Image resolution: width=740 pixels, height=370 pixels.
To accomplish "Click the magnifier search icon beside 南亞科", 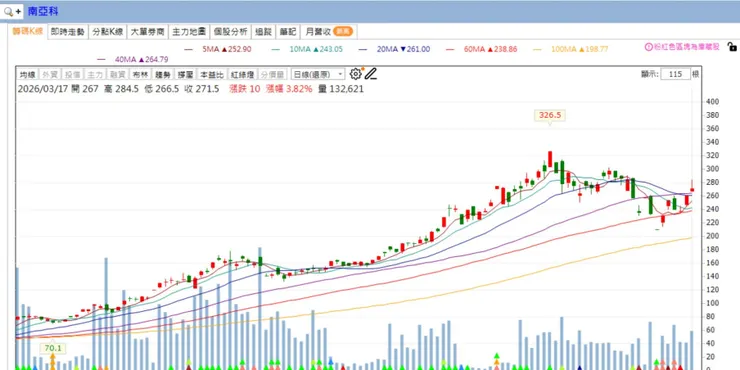I will click(x=8, y=11).
